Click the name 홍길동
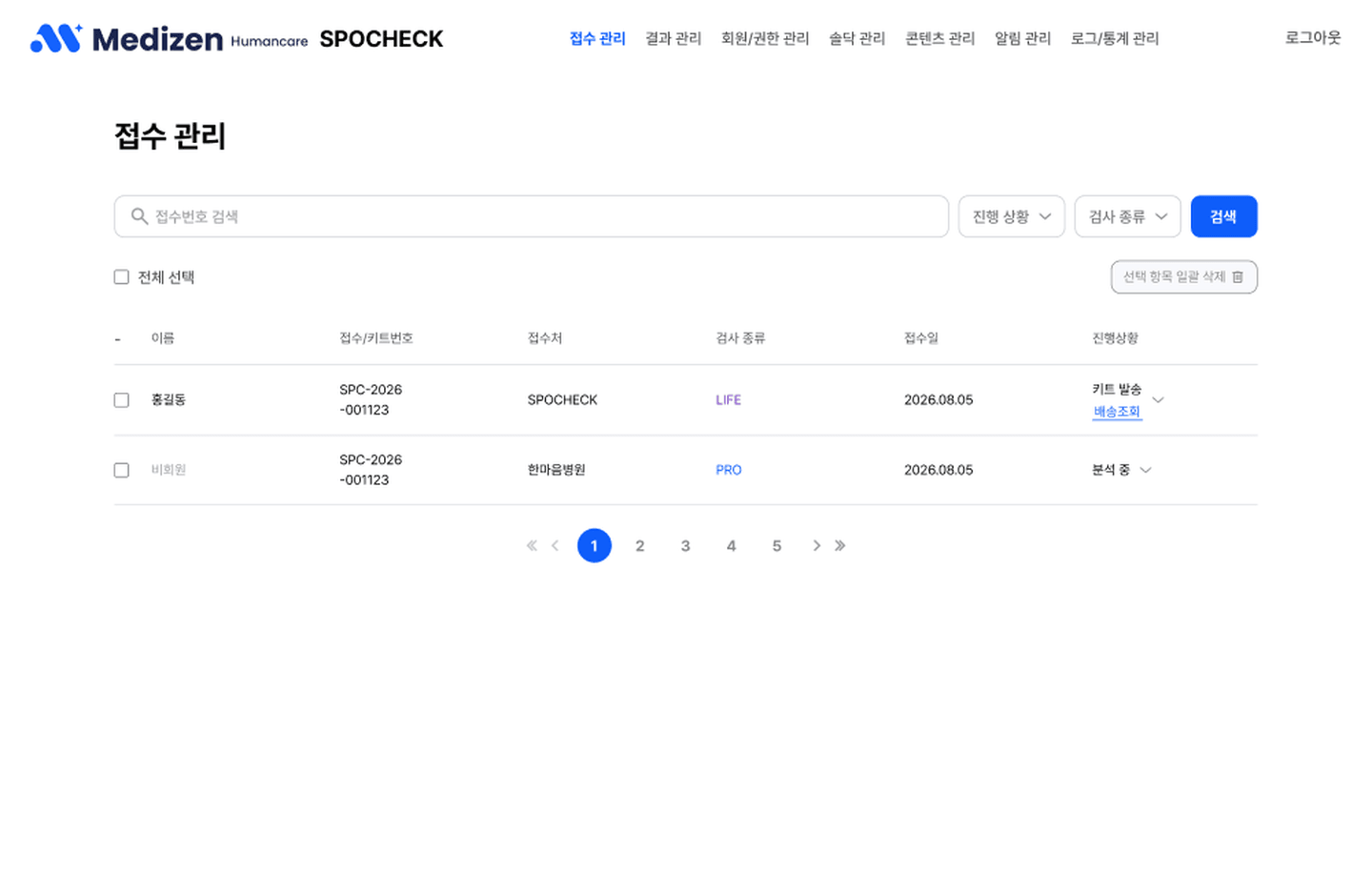This screenshot has width=1372, height=894. pos(169,400)
